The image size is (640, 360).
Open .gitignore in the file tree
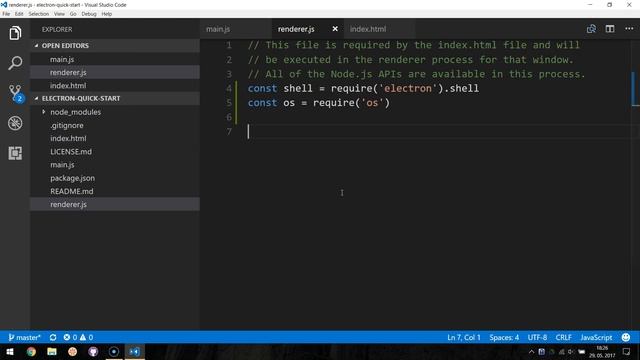pyautogui.click(x=115, y=125)
